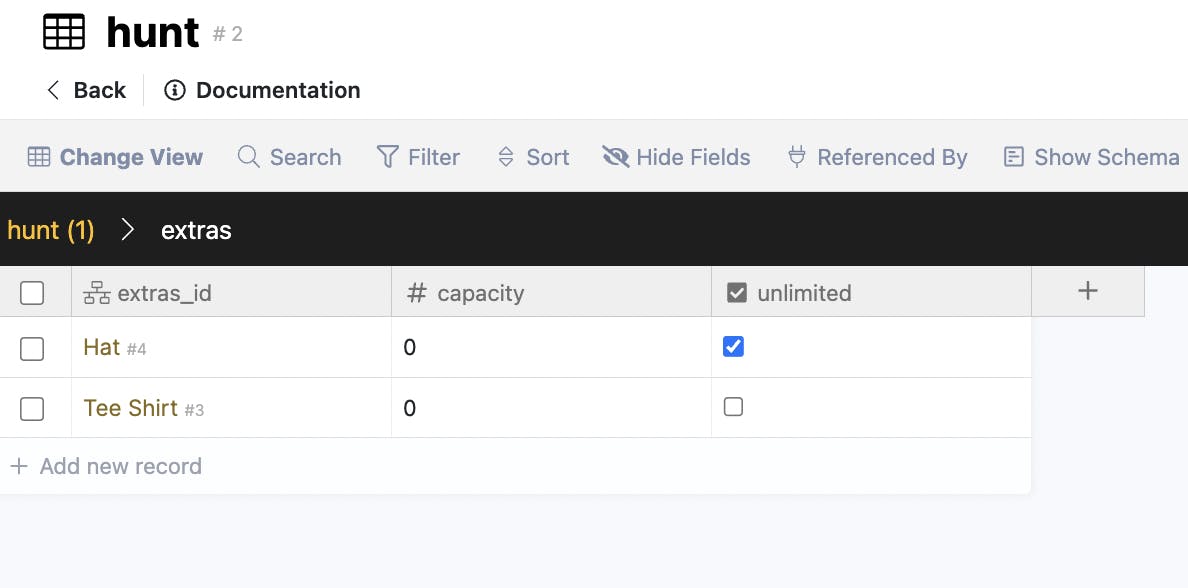Screen dimensions: 1188x588
Task: Click the Referenced By plug icon
Action: coord(797,157)
